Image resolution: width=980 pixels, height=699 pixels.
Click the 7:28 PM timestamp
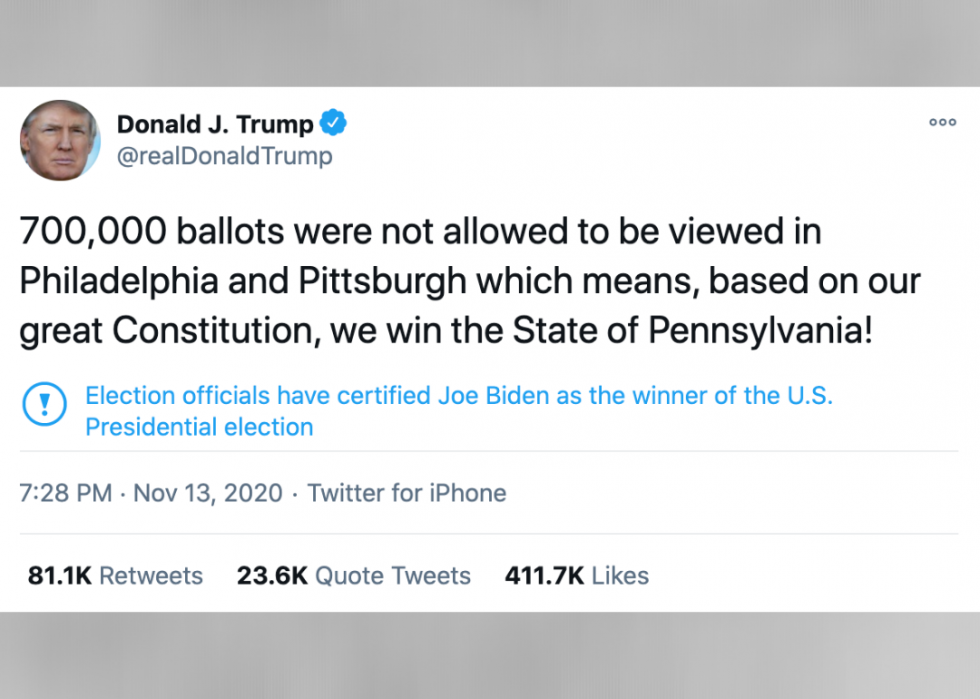66,493
